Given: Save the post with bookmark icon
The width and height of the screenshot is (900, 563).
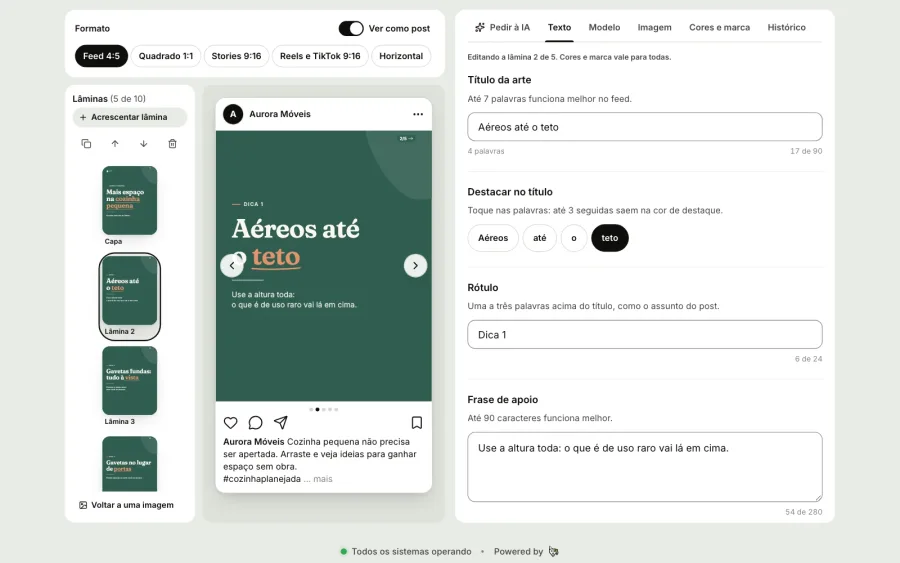Looking at the screenshot, I should pyautogui.click(x=417, y=423).
